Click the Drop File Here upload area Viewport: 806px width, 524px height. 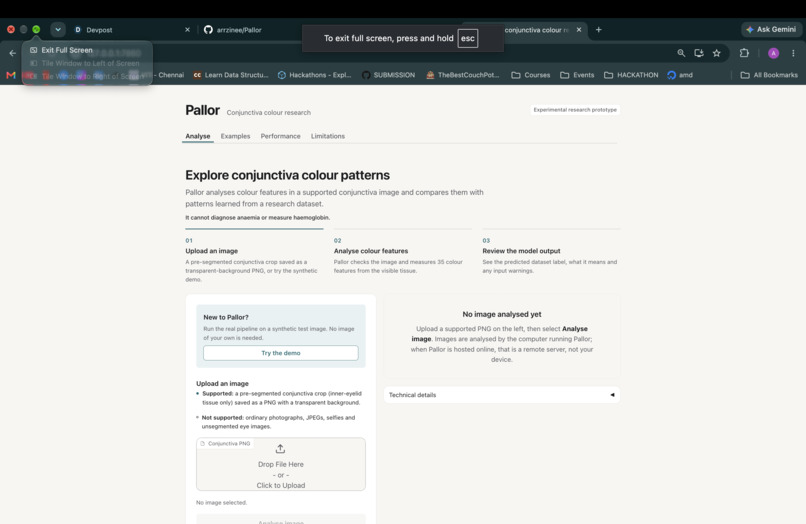coord(281,464)
